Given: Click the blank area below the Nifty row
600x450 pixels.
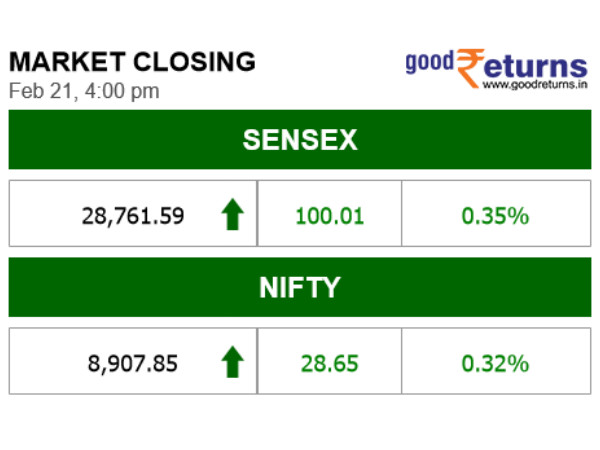Looking at the screenshot, I should click(299, 420).
